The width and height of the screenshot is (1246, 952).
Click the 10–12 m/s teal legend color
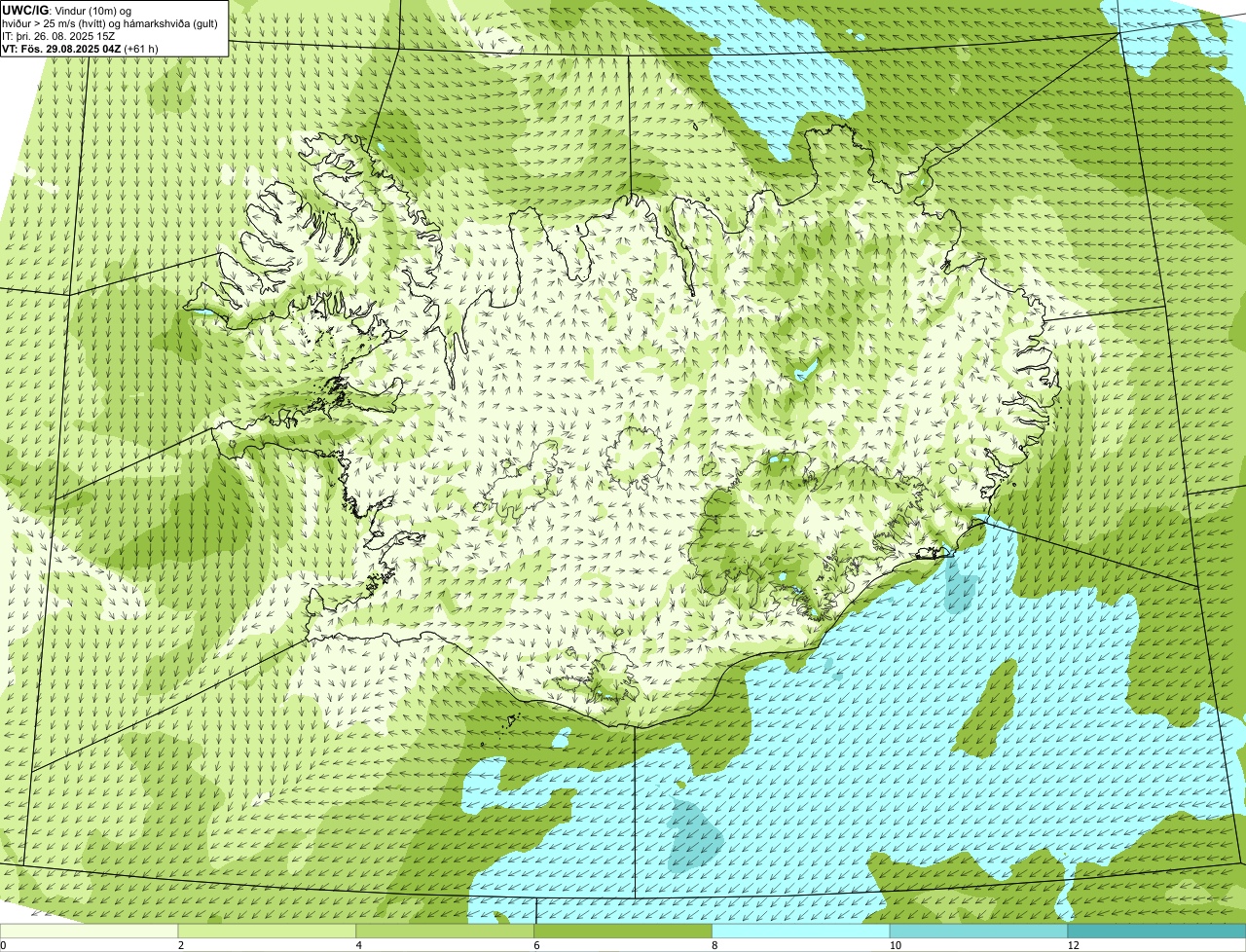(979, 932)
